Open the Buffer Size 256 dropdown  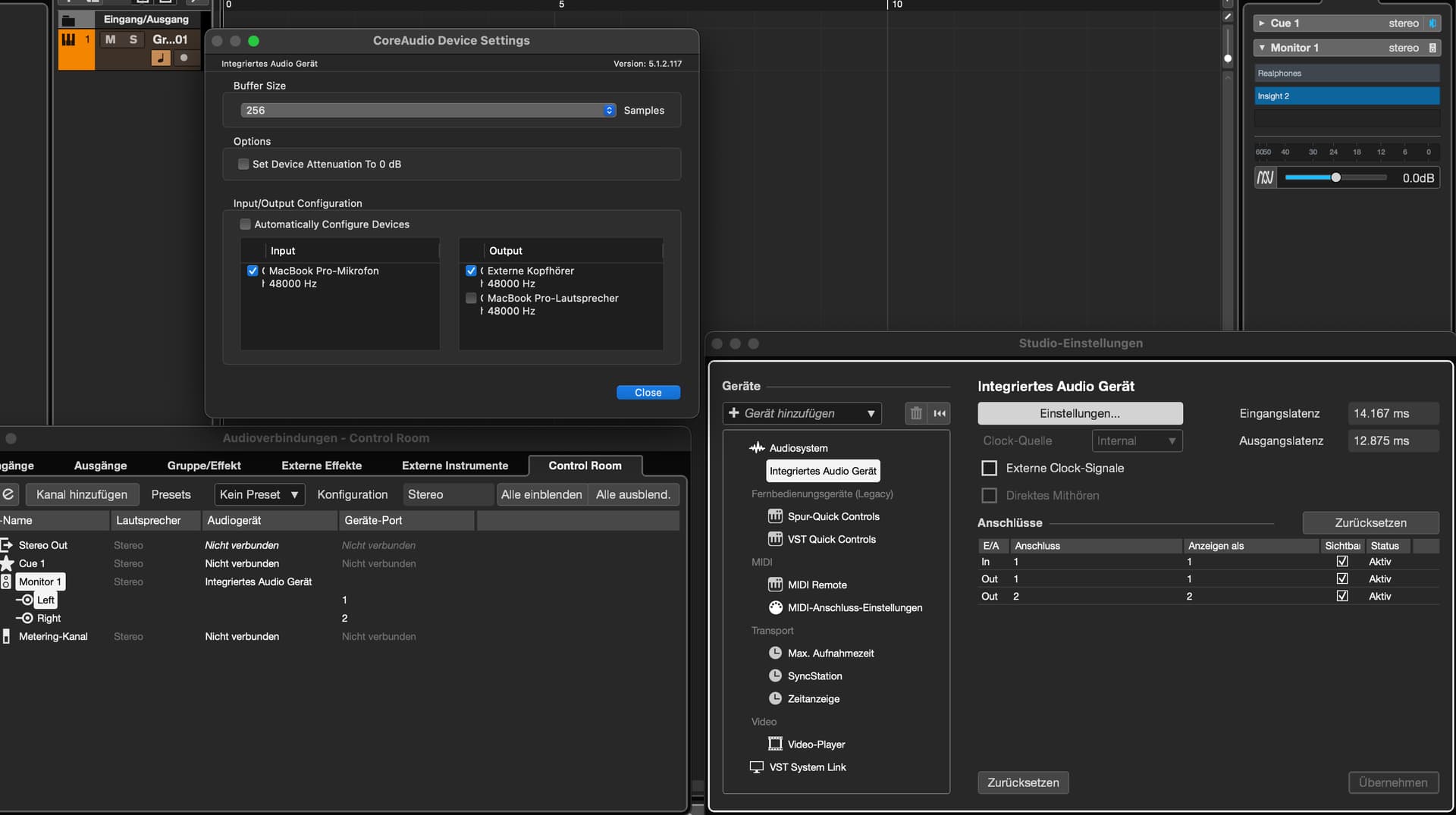point(428,110)
